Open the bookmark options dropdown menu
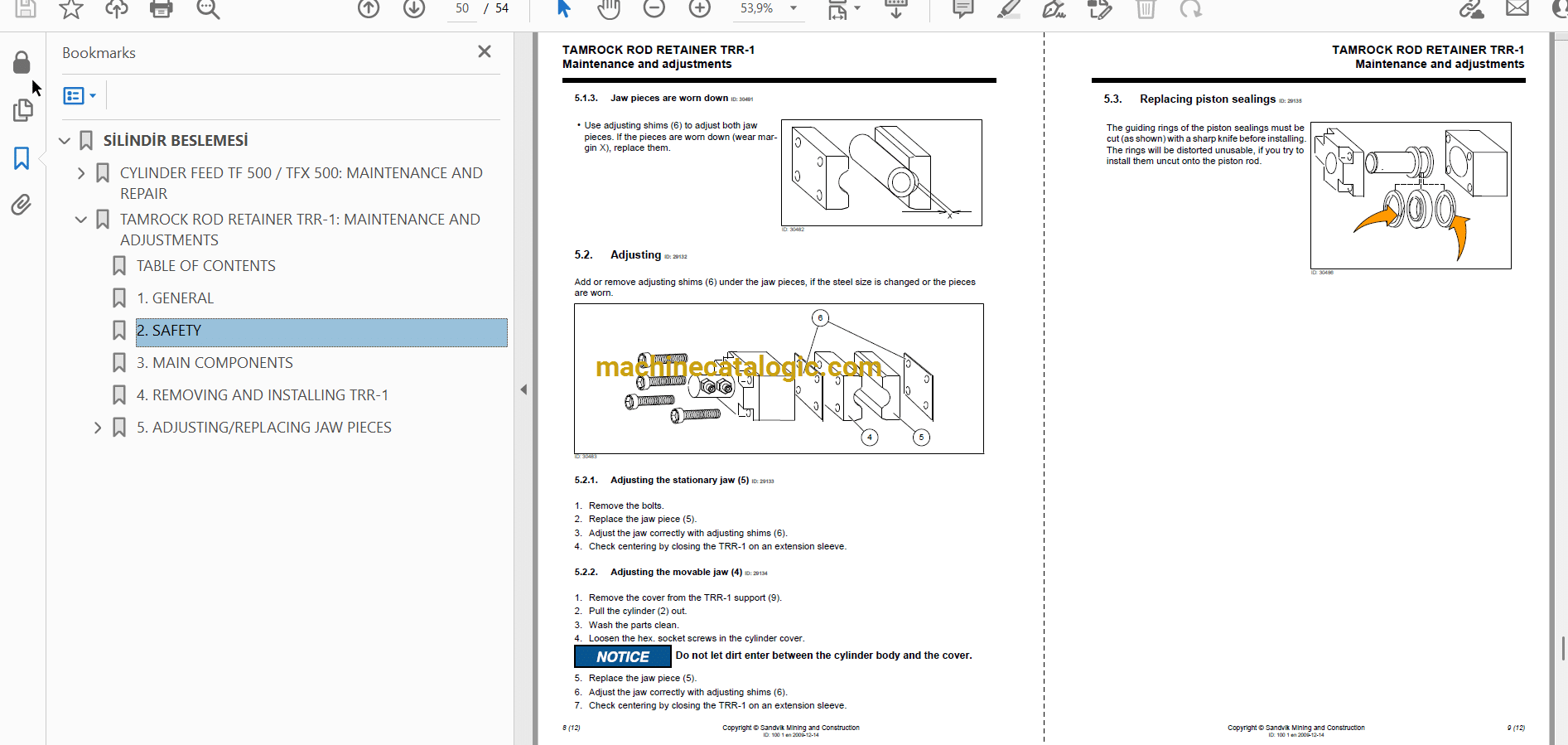Image resolution: width=1568 pixels, height=745 pixels. [x=80, y=96]
